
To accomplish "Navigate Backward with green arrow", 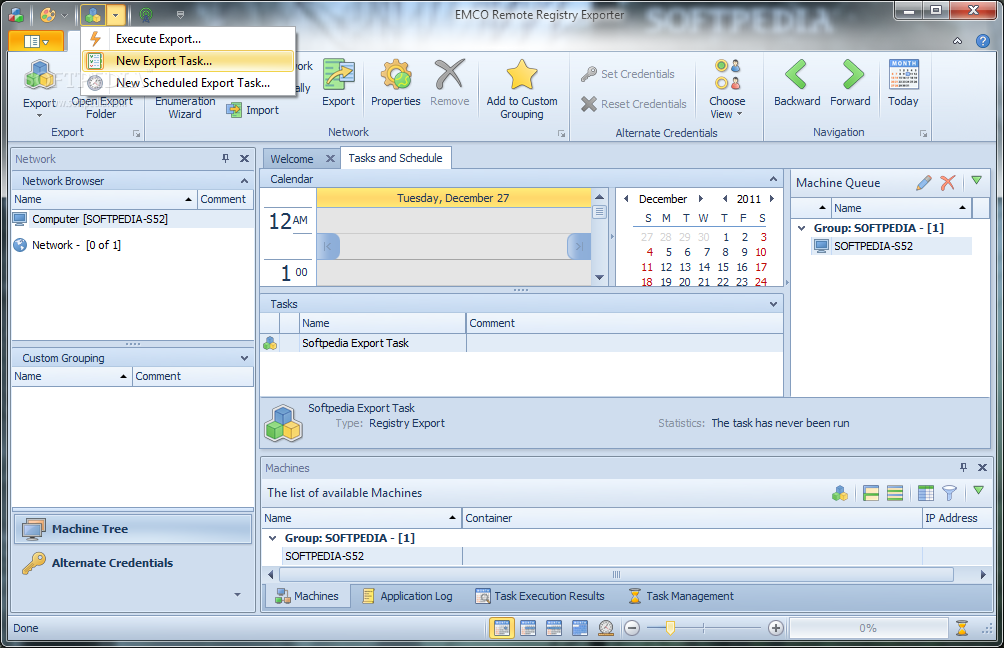I will (797, 83).
